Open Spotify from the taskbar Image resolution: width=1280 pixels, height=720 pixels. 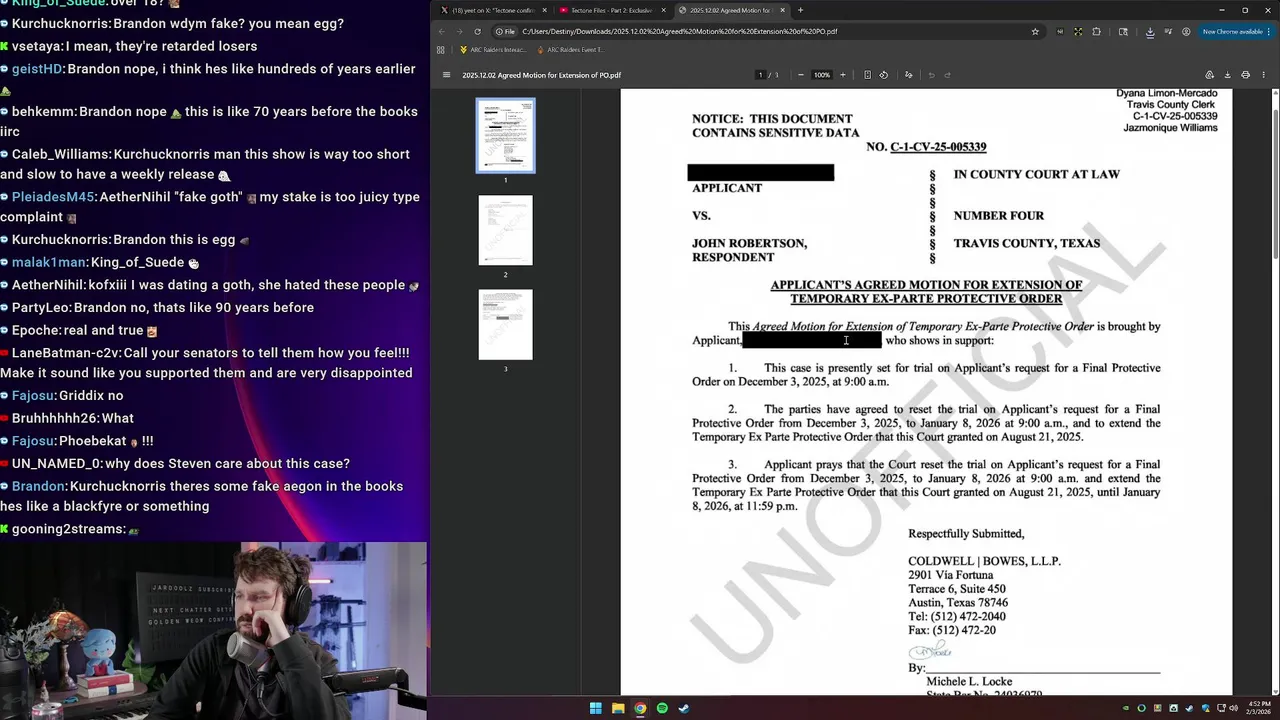[x=662, y=708]
